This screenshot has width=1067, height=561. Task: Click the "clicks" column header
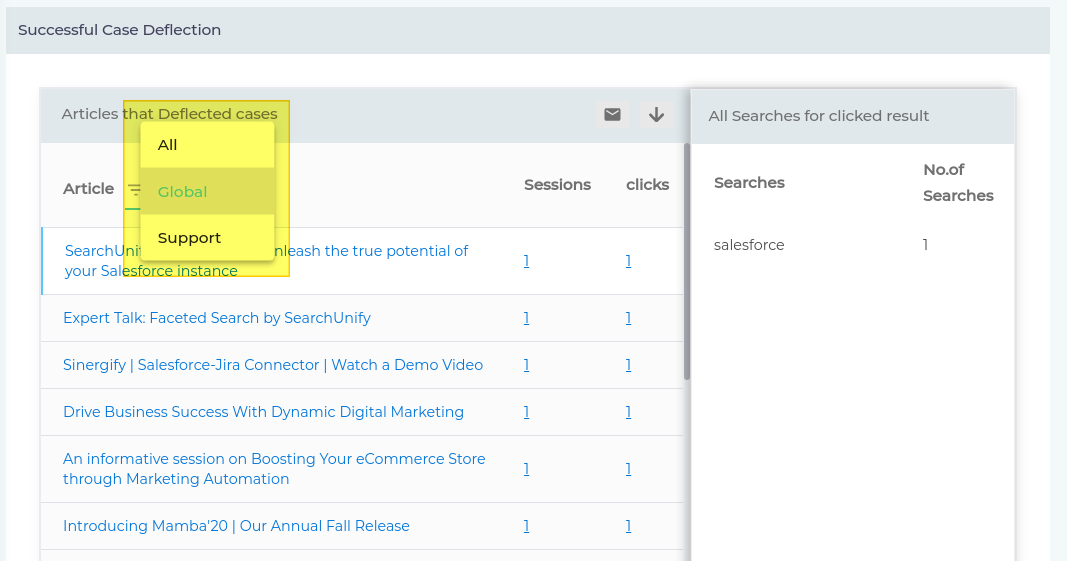point(647,185)
